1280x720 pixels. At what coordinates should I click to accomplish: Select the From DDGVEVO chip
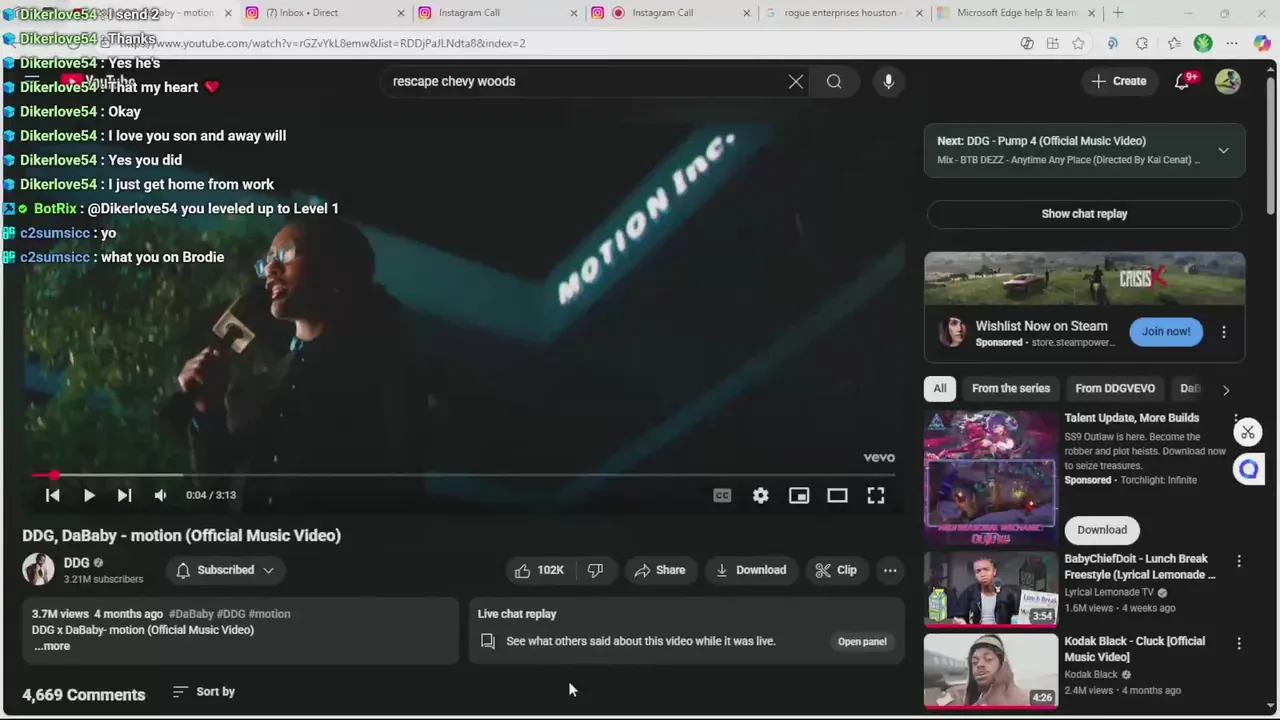pos(1115,388)
